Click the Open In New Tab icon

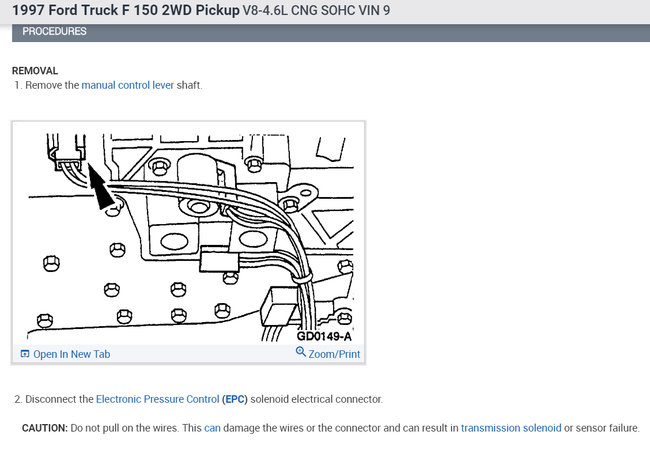point(25,354)
